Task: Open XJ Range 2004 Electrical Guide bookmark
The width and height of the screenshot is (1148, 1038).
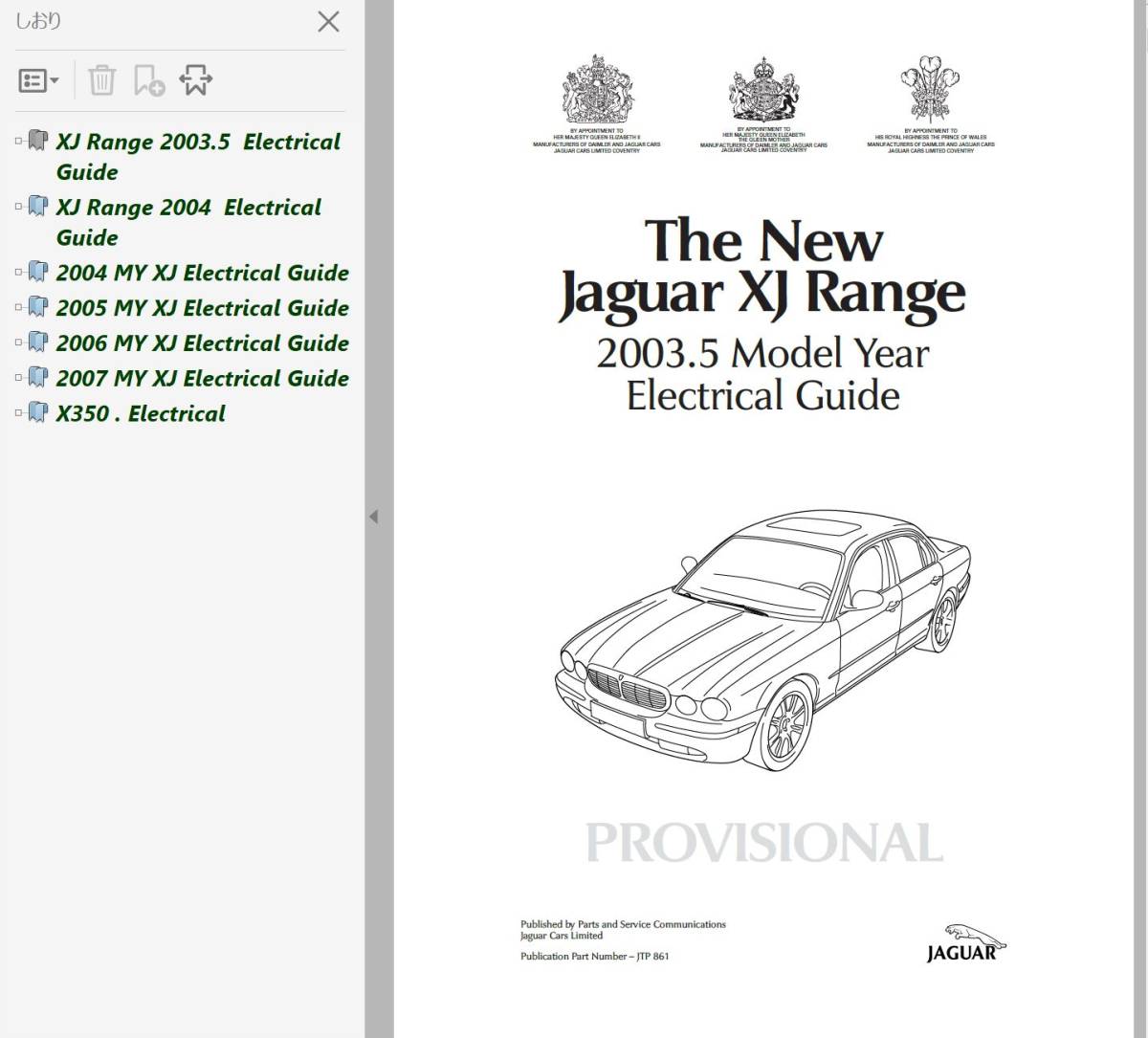Action: point(188,222)
